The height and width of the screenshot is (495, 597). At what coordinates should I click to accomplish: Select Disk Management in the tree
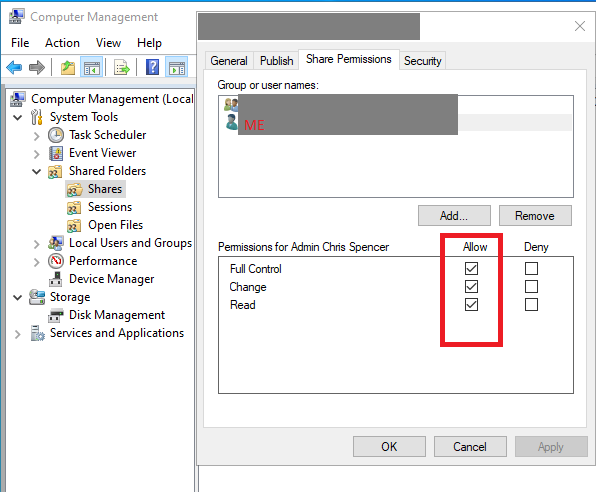tap(117, 315)
